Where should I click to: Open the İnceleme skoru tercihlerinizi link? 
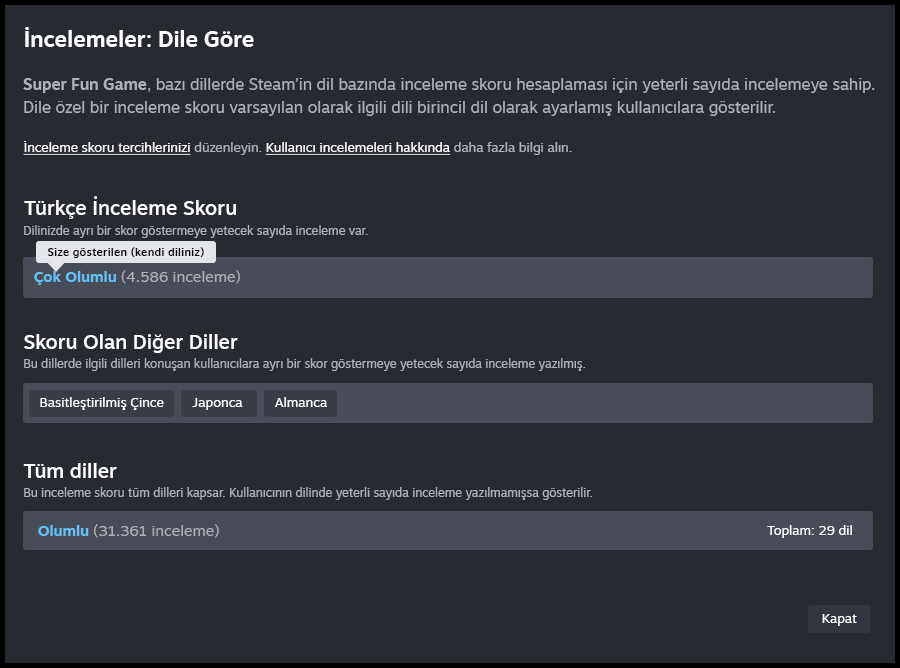point(106,147)
